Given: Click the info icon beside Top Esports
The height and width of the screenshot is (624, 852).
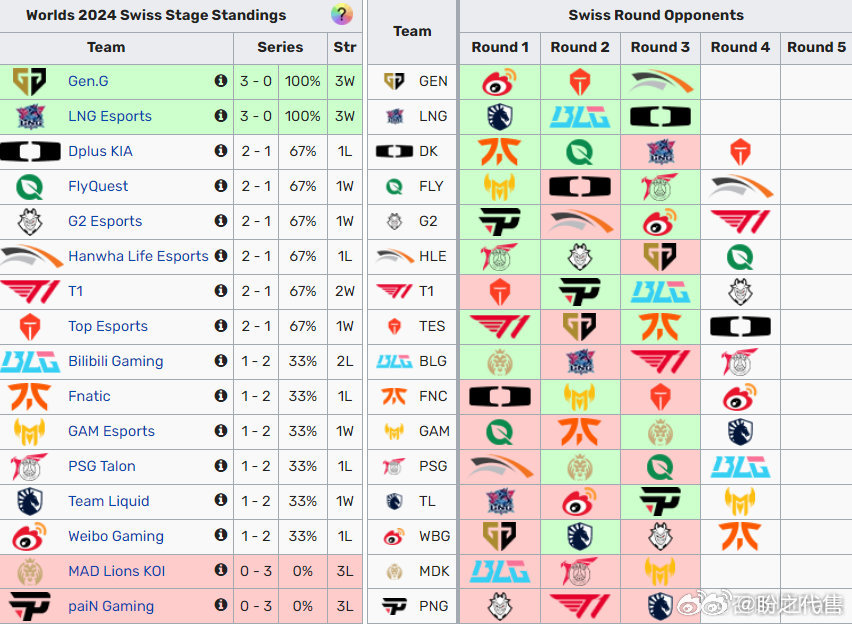Looking at the screenshot, I should (221, 326).
